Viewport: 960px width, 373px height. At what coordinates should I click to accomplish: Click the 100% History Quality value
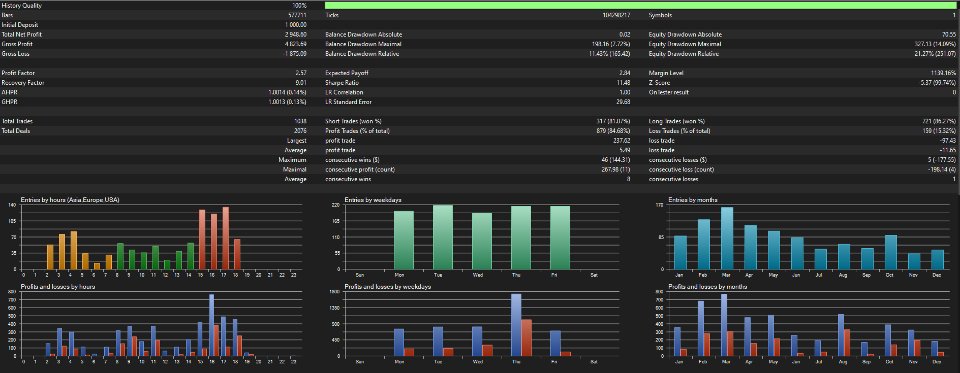(x=300, y=6)
